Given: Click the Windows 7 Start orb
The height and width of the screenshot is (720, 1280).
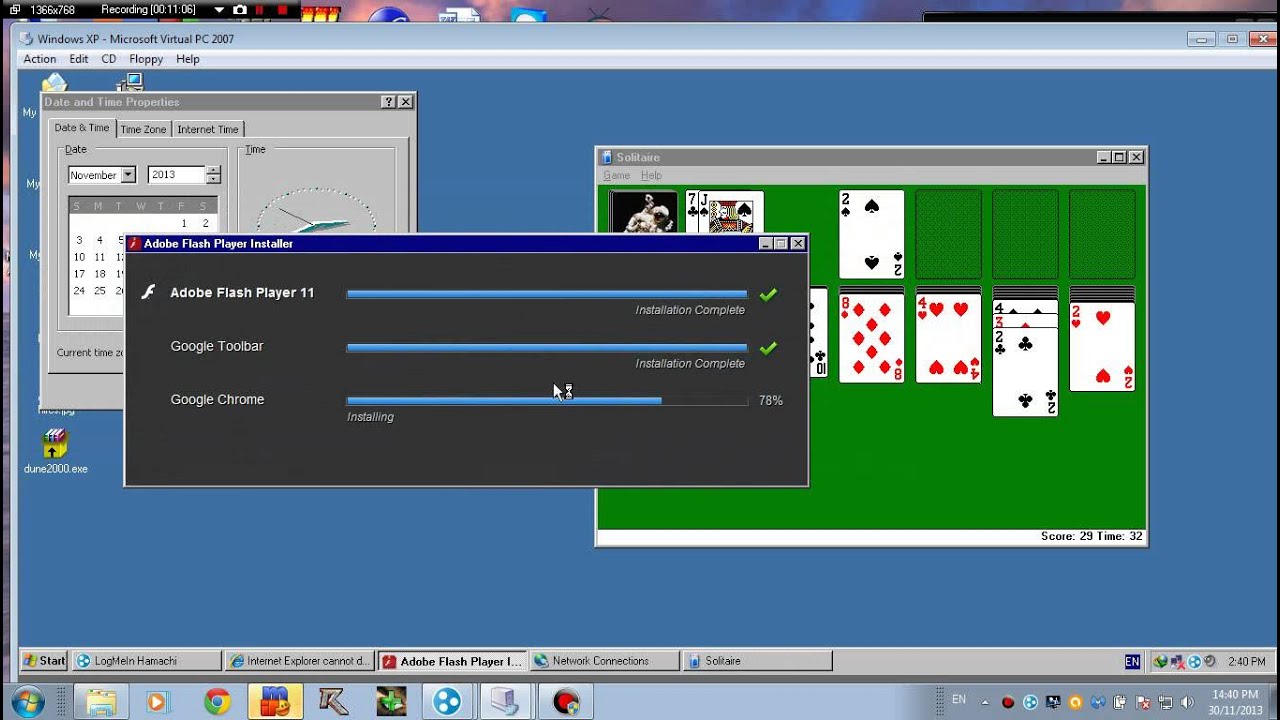Looking at the screenshot, I should point(27,700).
